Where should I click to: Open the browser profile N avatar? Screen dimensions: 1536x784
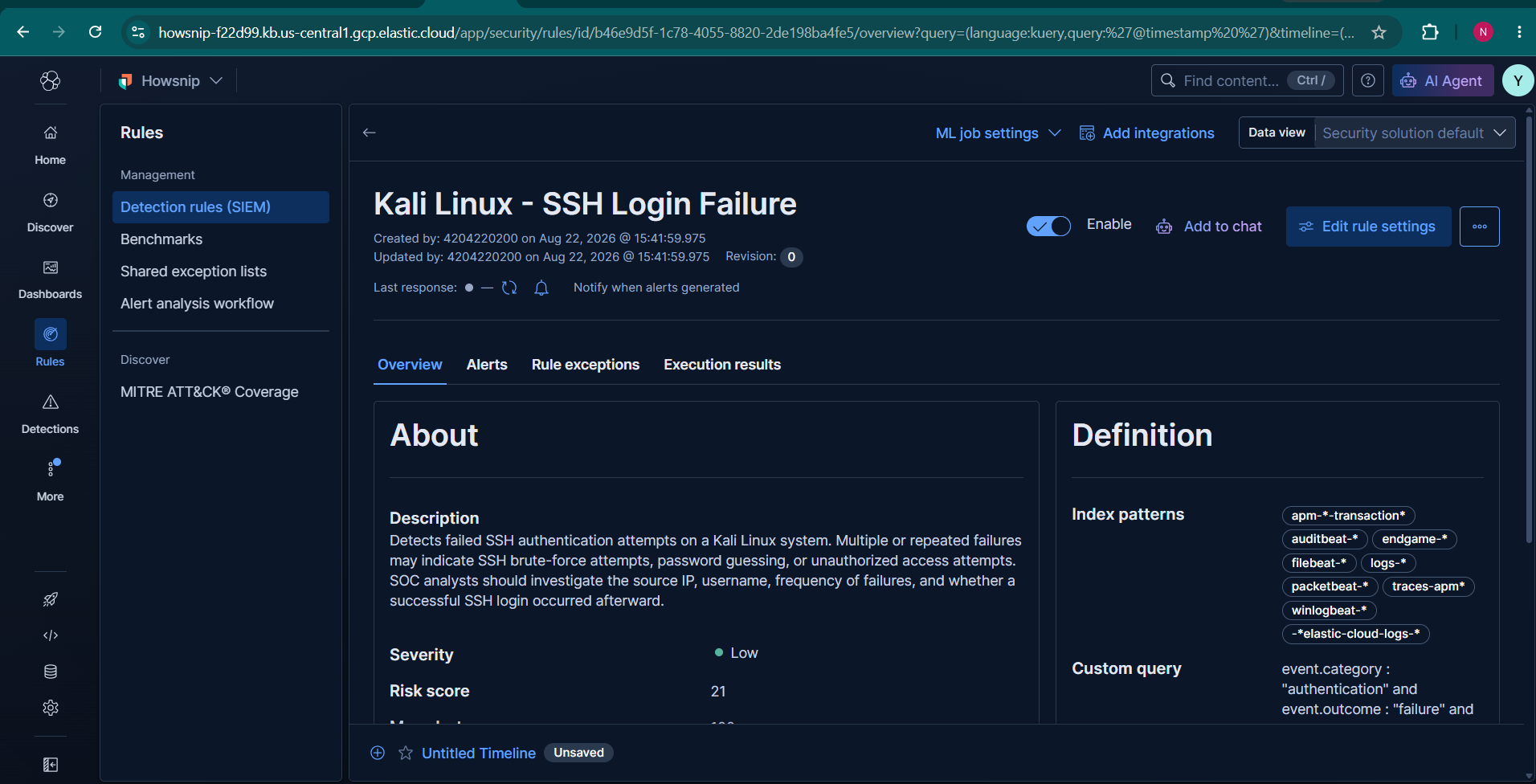click(1483, 32)
